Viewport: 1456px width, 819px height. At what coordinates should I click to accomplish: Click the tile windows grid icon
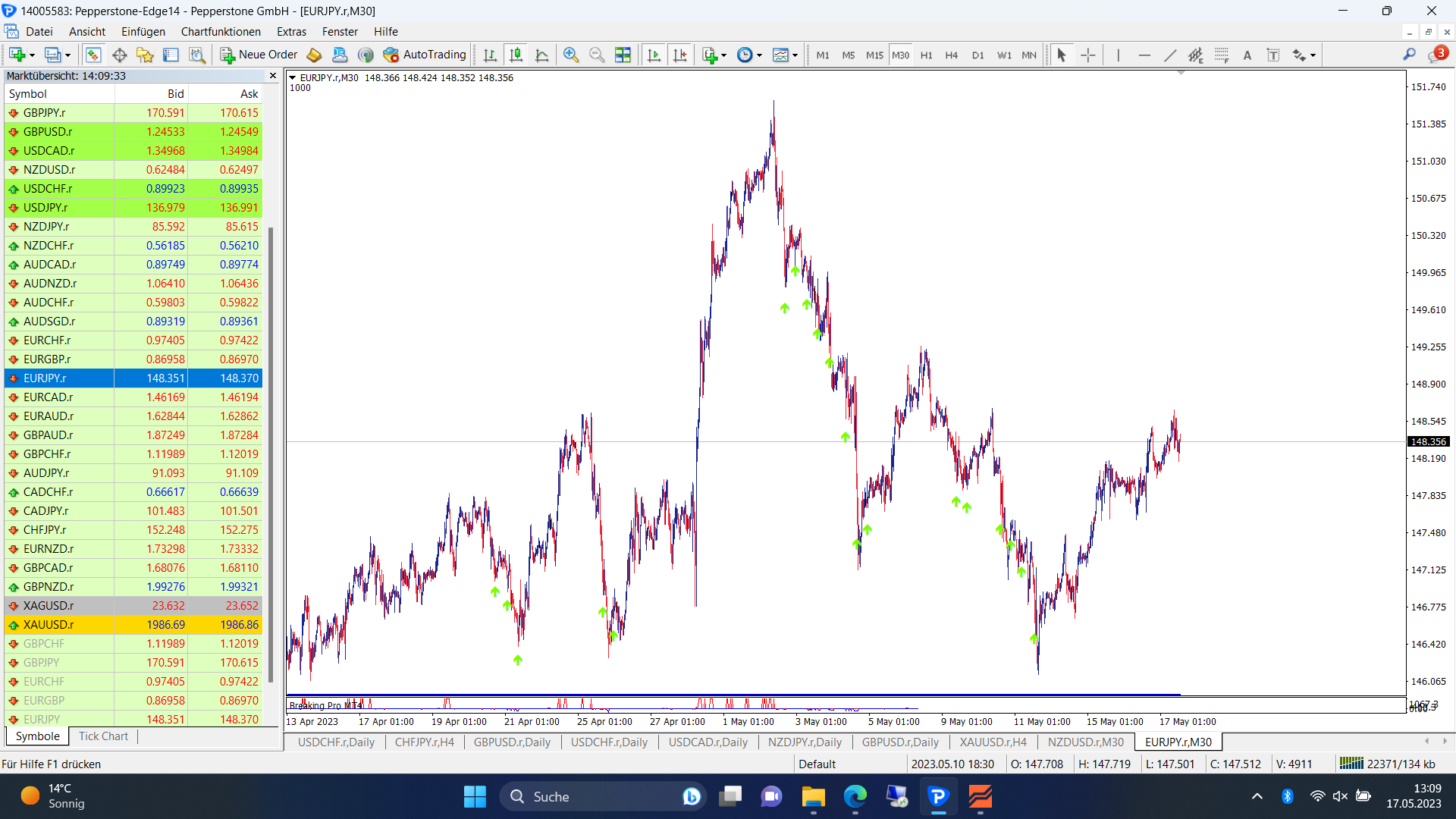[x=623, y=55]
